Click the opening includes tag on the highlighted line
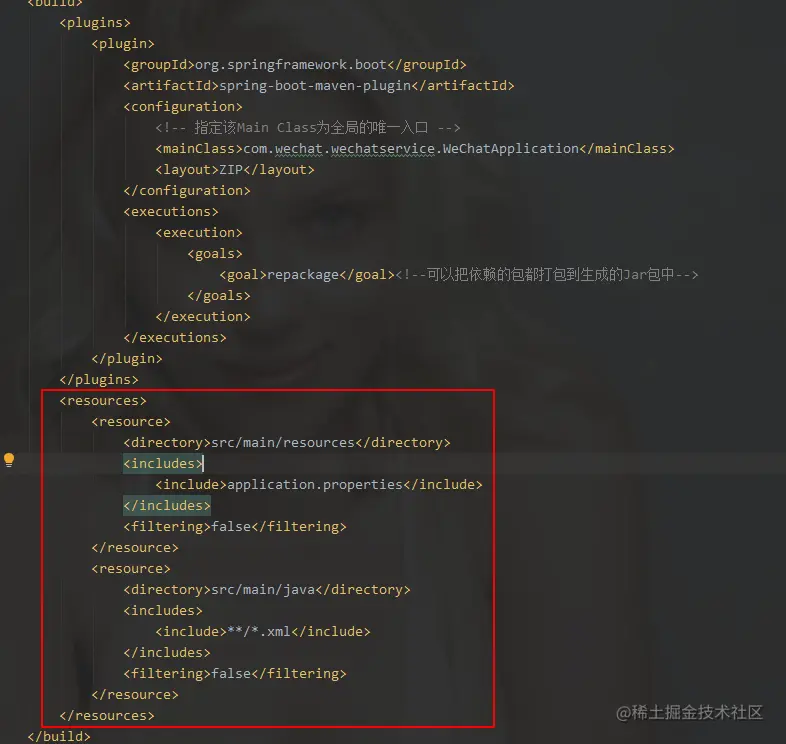786x744 pixels. click(x=163, y=463)
